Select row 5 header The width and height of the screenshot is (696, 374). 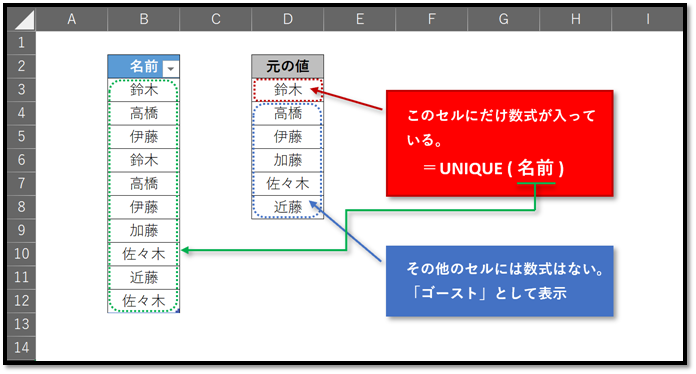(x=21, y=137)
